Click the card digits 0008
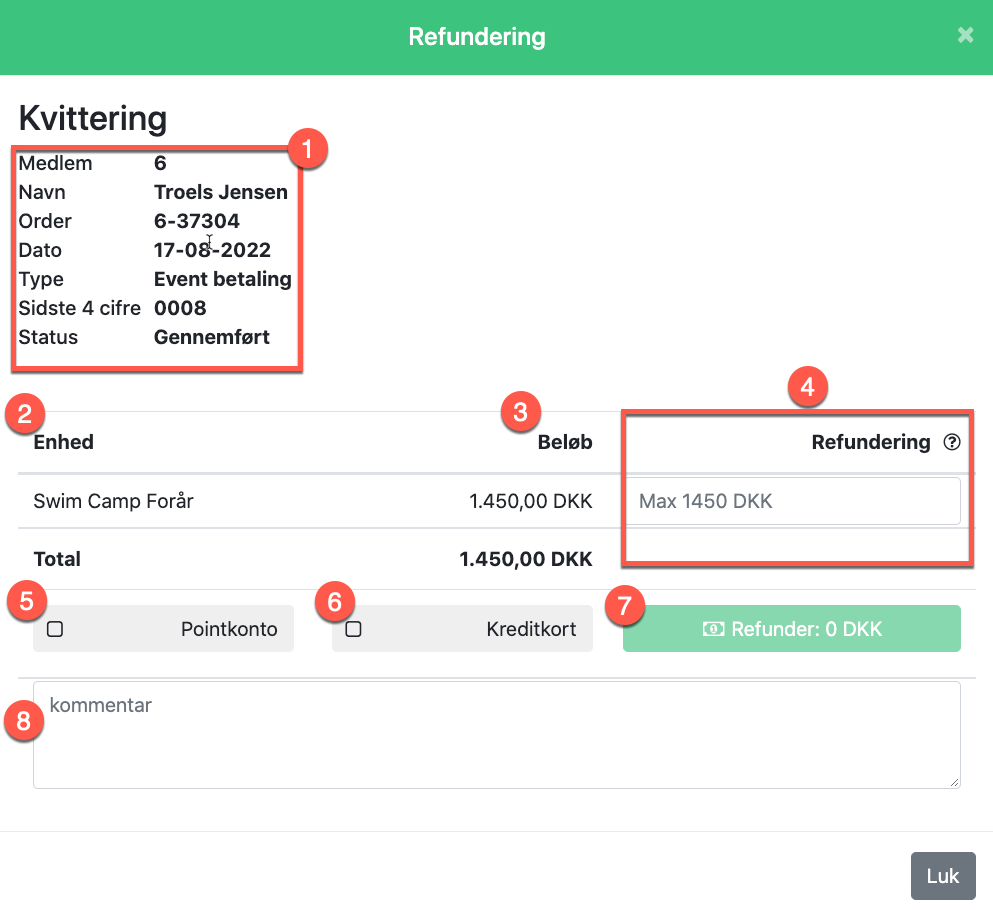993x918 pixels. point(180,308)
